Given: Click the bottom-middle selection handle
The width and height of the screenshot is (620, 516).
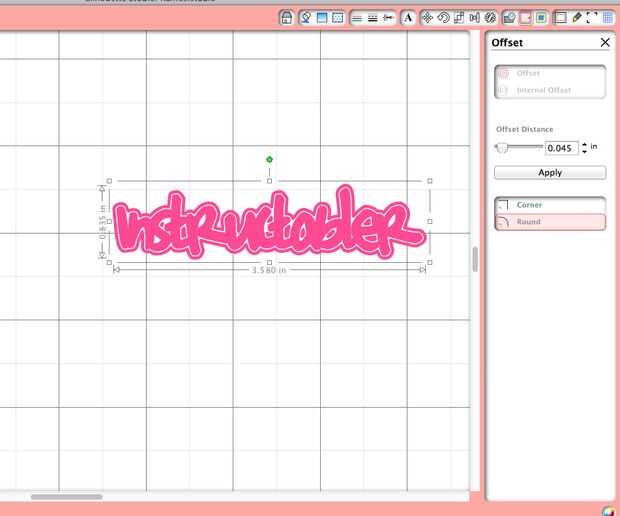Looking at the screenshot, I should (269, 263).
